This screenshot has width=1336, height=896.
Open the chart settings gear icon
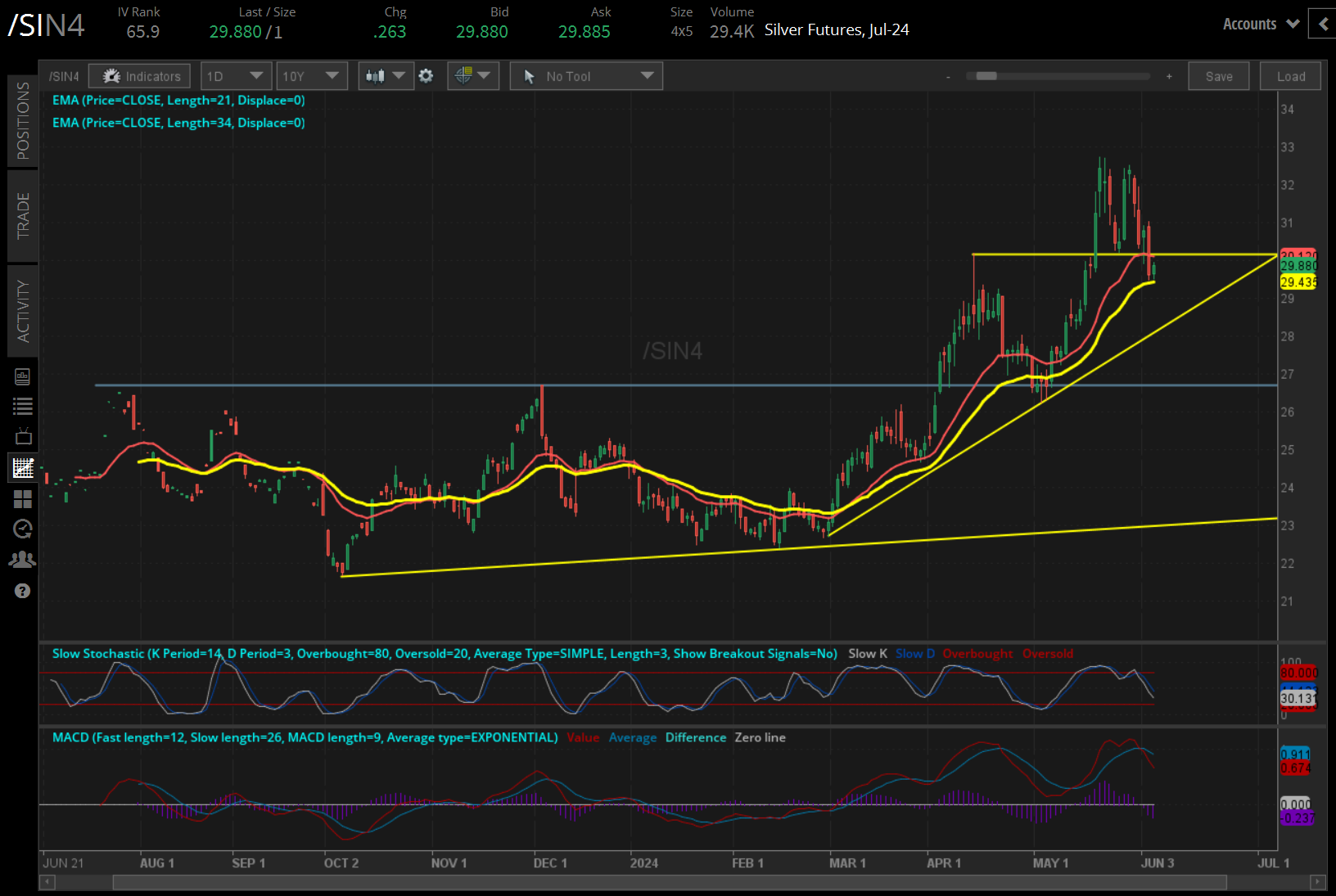(426, 76)
